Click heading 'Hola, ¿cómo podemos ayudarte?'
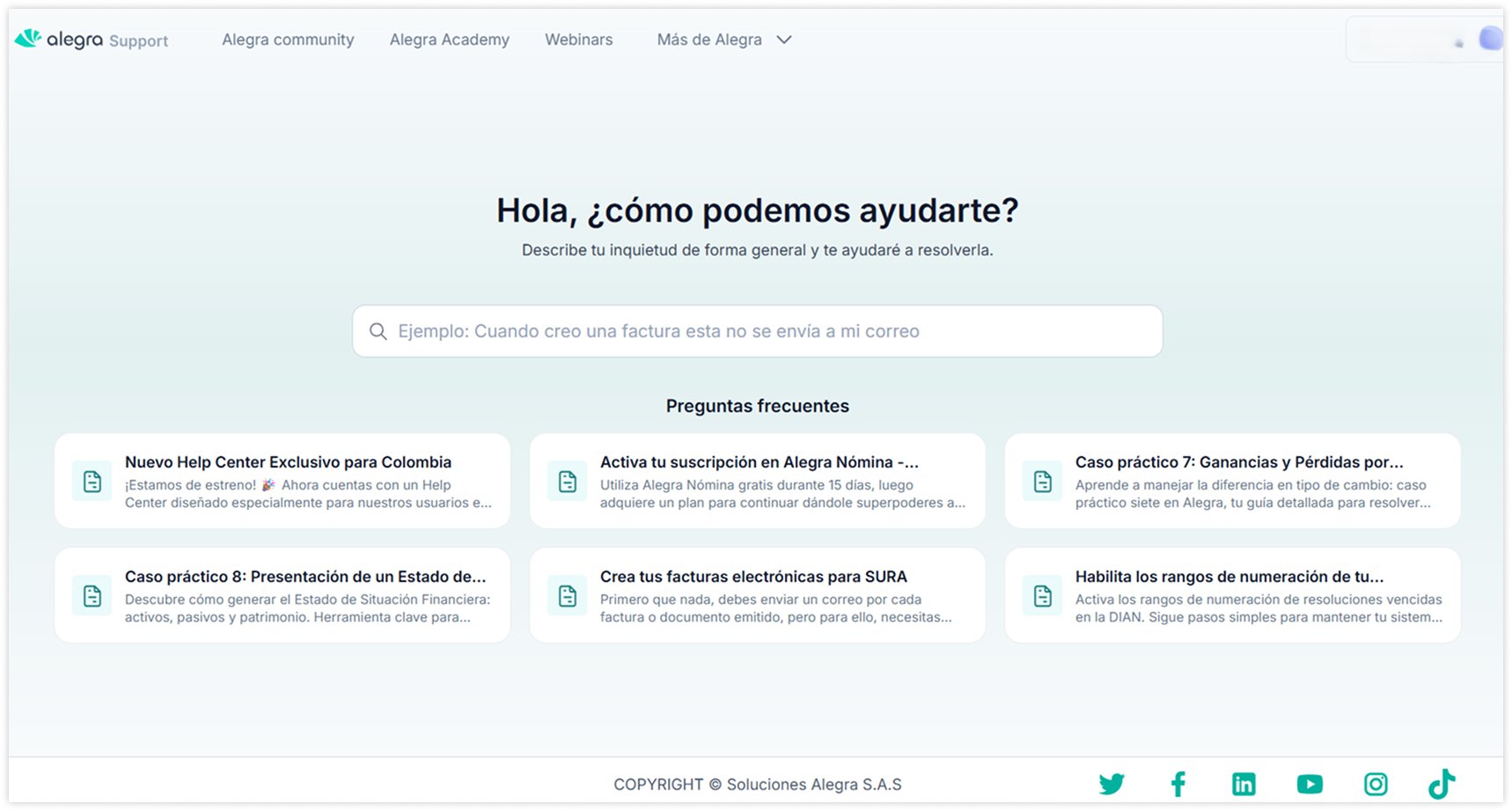This screenshot has width=1512, height=811. coord(758,210)
